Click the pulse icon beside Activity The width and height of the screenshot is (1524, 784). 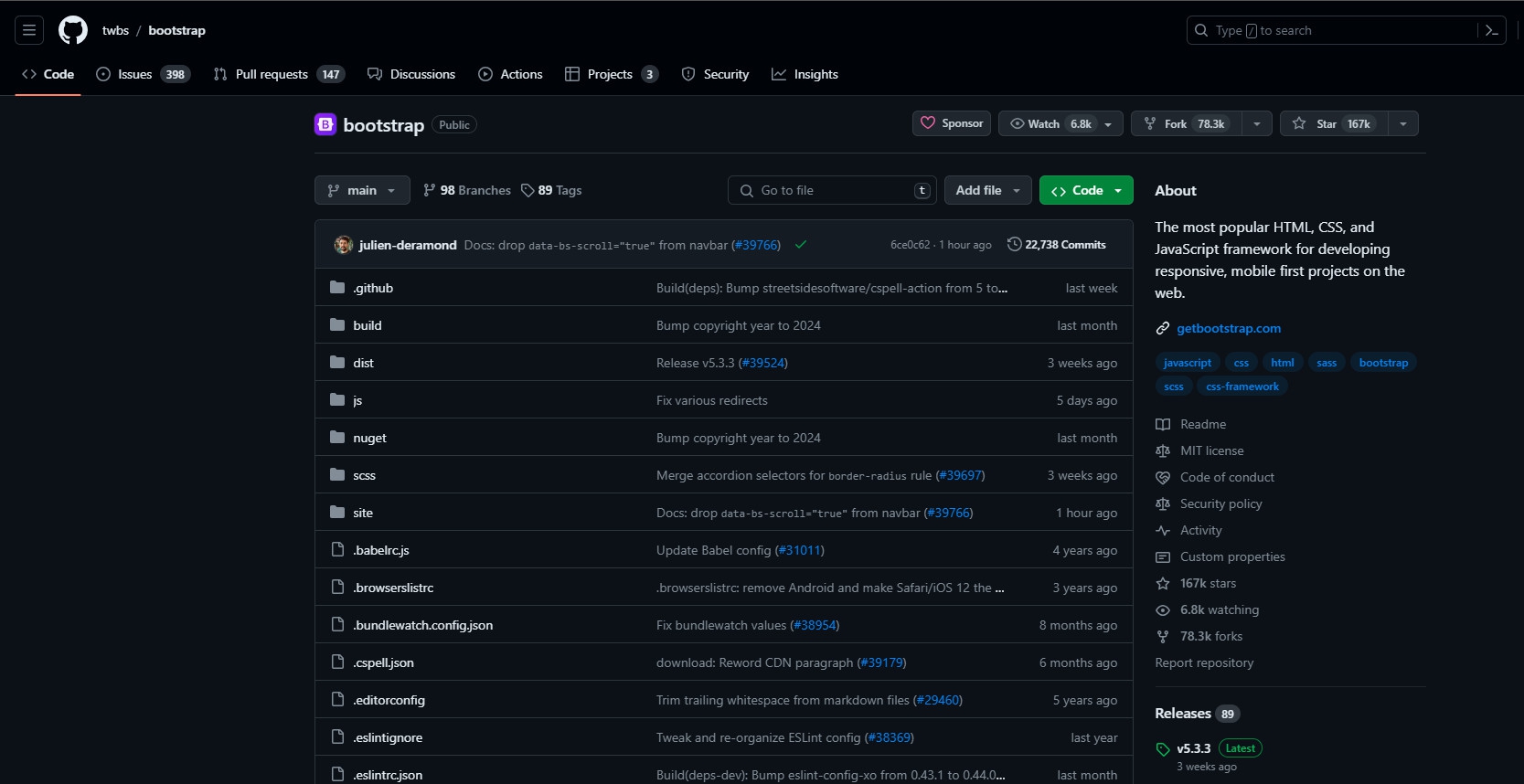click(x=1163, y=530)
